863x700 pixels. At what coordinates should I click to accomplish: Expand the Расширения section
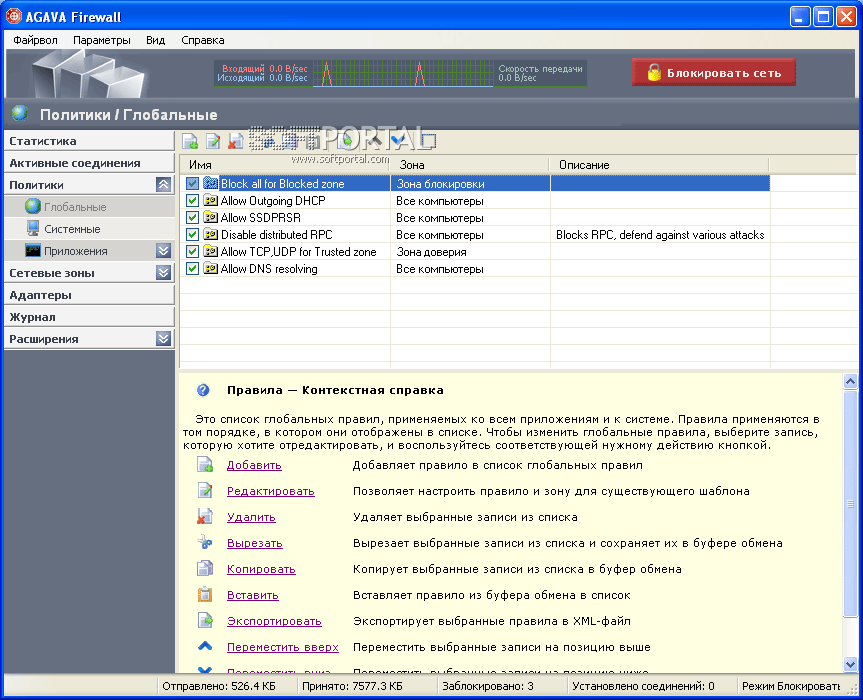(164, 339)
